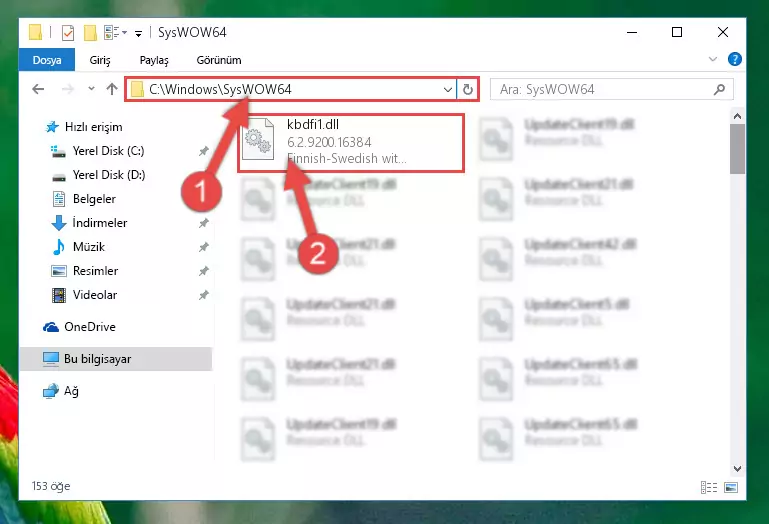Viewport: 769px width, 524px height.
Task: Expand the ribbon with the chevron
Action: [x=713, y=59]
